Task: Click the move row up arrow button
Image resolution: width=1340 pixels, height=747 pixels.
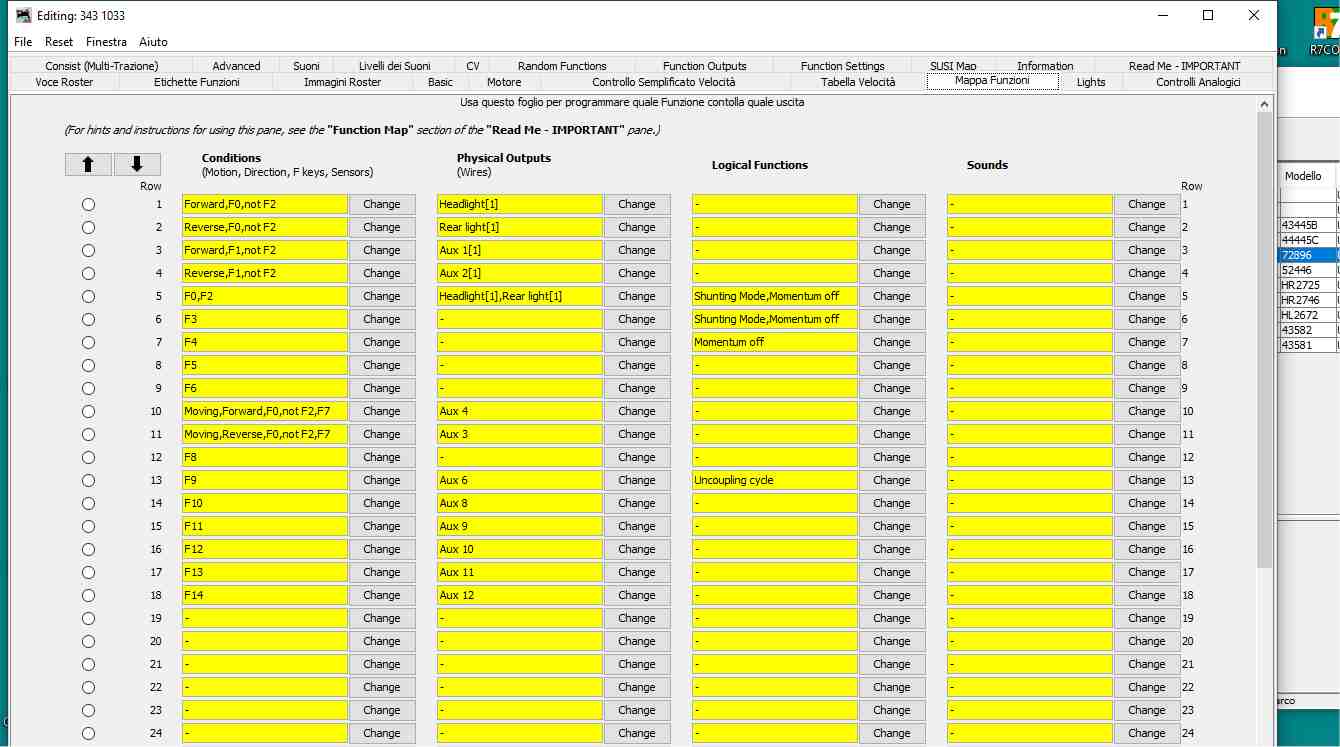Action: tap(88, 165)
